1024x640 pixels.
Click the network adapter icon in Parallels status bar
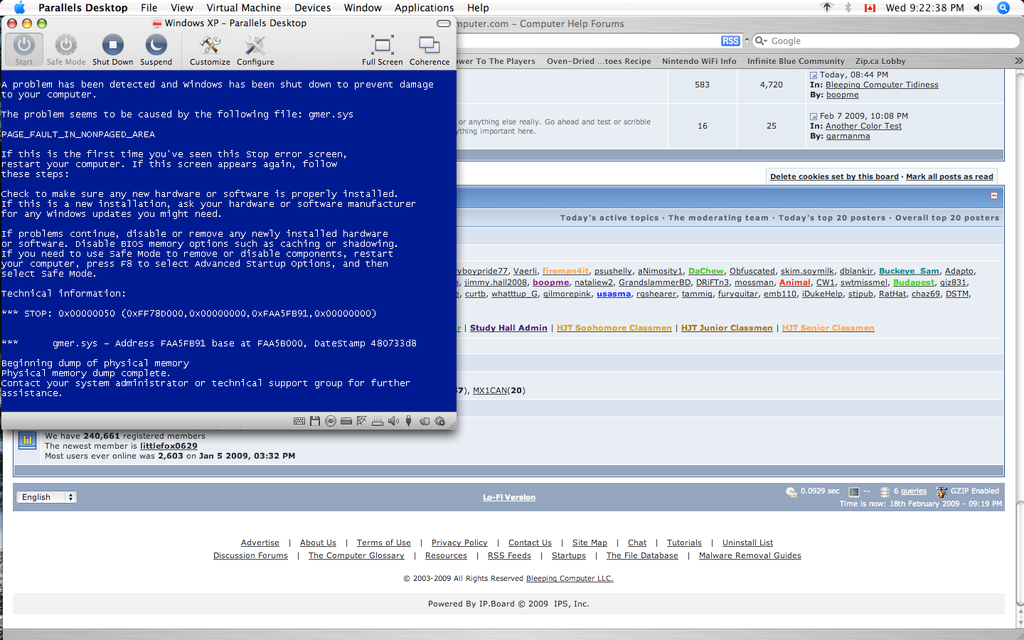click(x=362, y=421)
